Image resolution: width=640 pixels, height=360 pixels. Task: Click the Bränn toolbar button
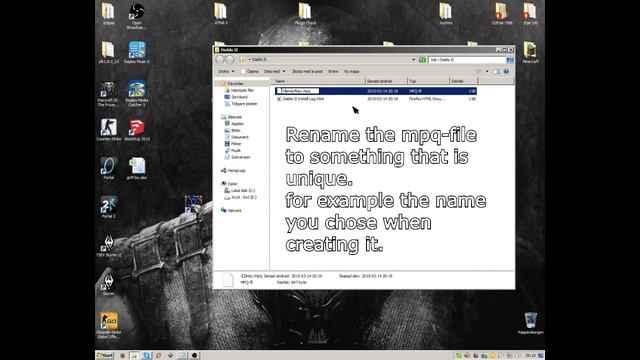pyautogui.click(x=333, y=71)
